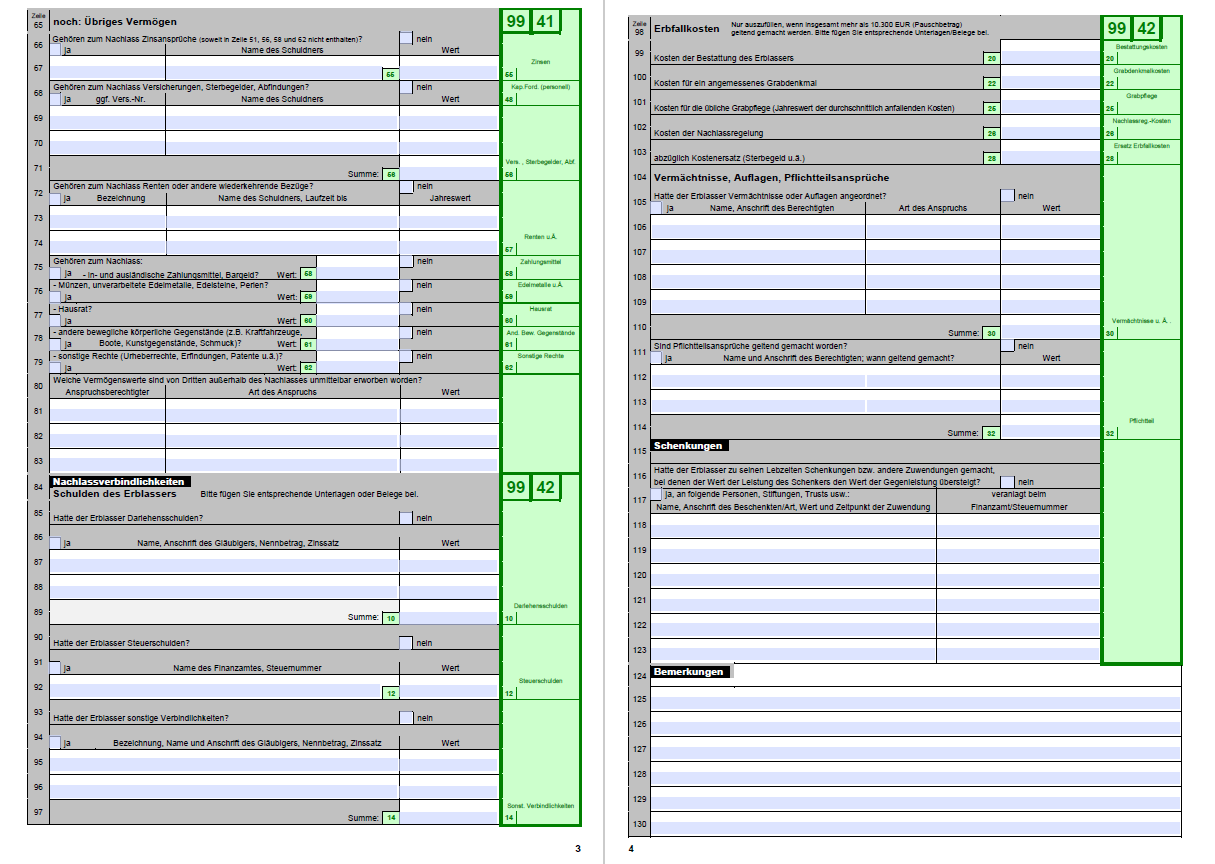This screenshot has width=1215, height=864.
Task: Check 'nein' for Renten oder wiederkehrende Bezüge
Action: [406, 186]
